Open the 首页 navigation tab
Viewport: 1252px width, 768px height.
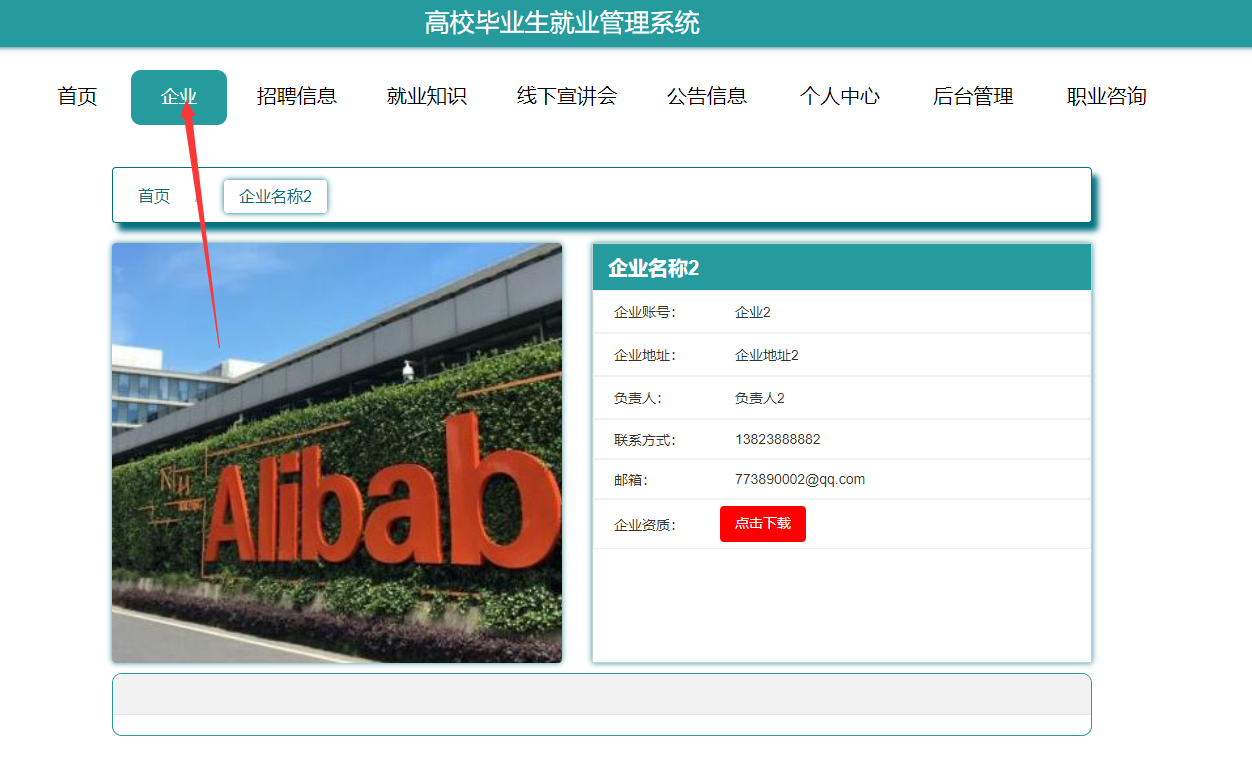[x=77, y=97]
